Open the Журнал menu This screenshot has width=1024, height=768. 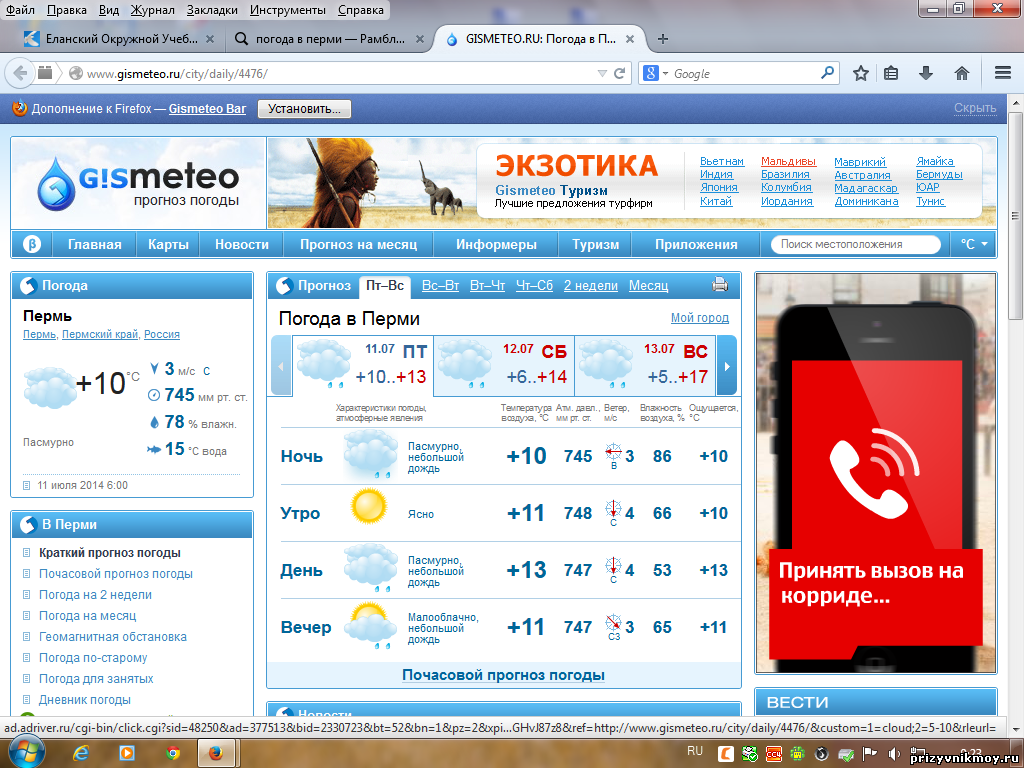(153, 10)
